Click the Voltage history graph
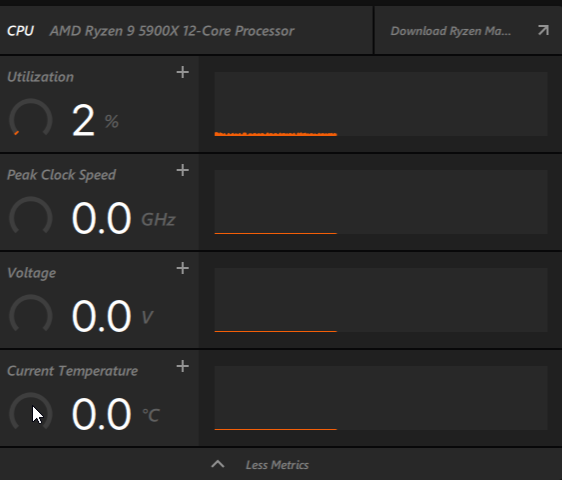The height and width of the screenshot is (480, 562). (x=381, y=300)
